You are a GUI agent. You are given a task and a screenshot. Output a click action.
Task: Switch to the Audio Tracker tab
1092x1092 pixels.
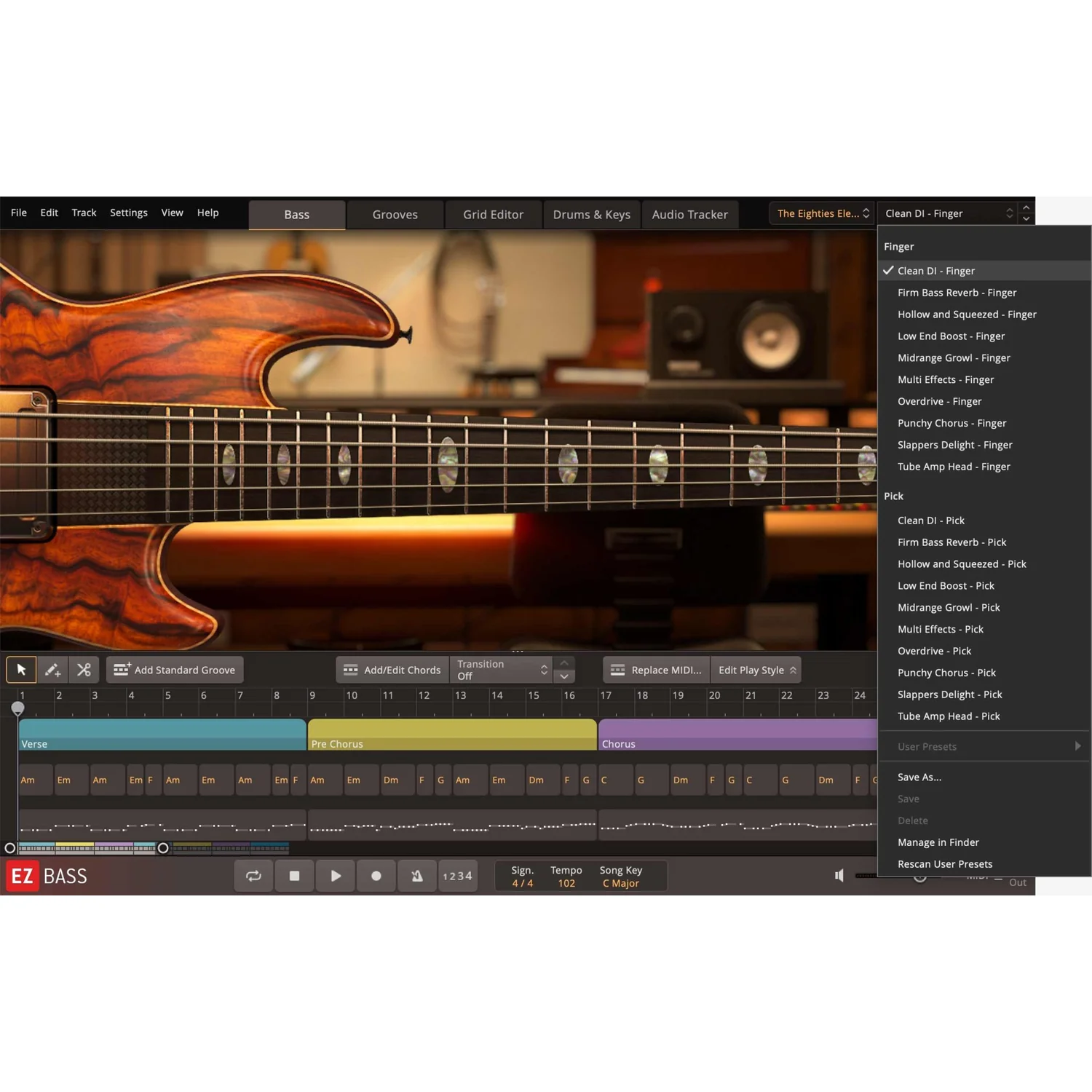click(690, 215)
